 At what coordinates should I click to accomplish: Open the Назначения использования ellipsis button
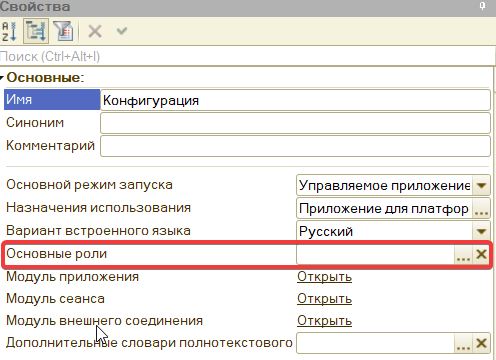coord(481,209)
